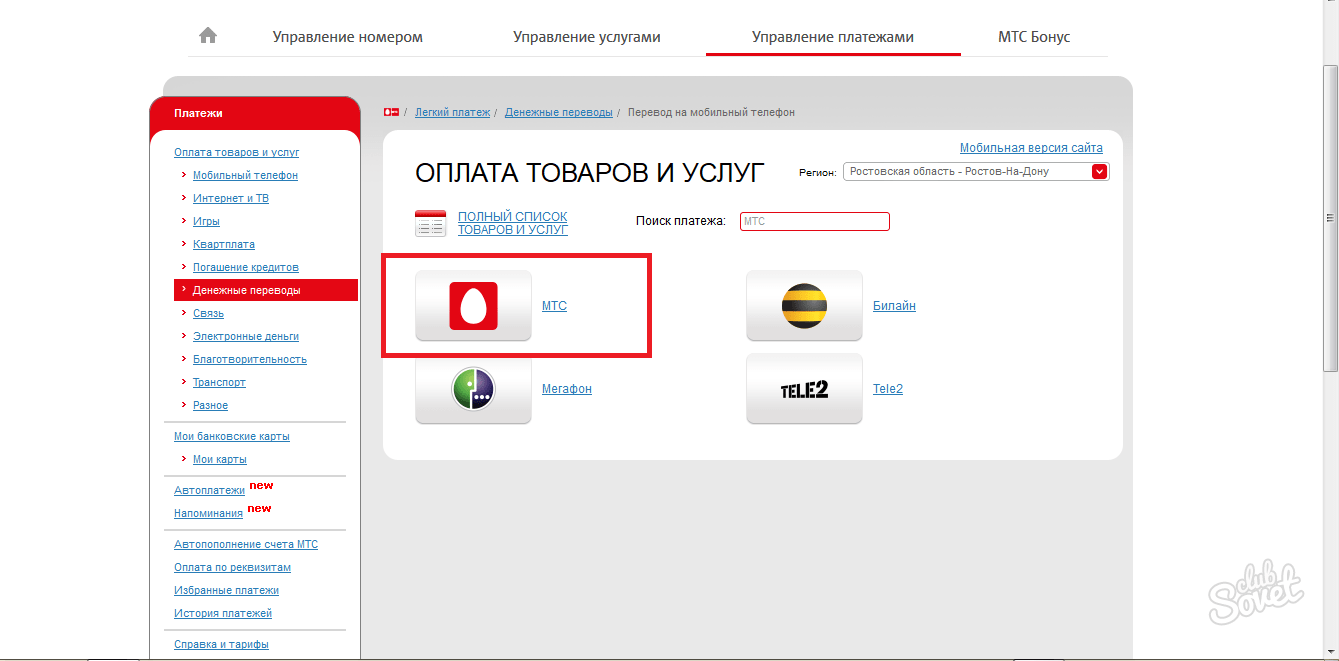The height and width of the screenshot is (661, 1339).
Task: Open the Управление услугами tab
Action: coord(586,37)
